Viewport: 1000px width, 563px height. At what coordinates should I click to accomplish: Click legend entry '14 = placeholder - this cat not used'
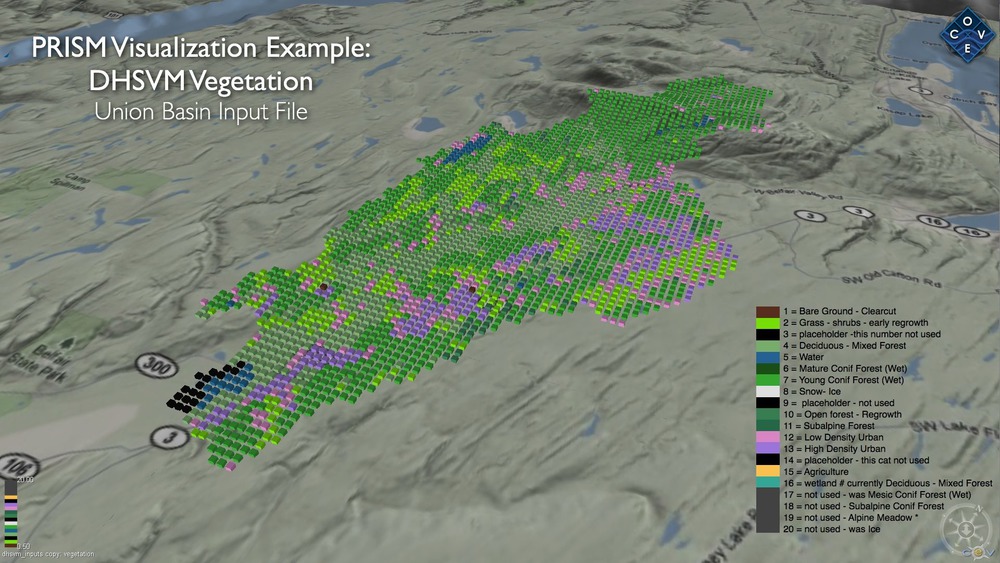tap(856, 460)
